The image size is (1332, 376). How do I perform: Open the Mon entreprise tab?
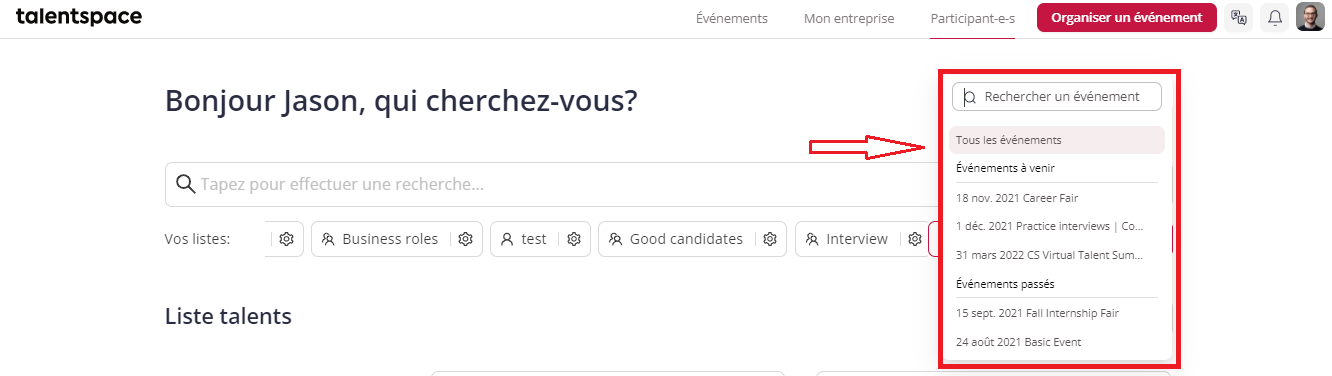point(849,18)
